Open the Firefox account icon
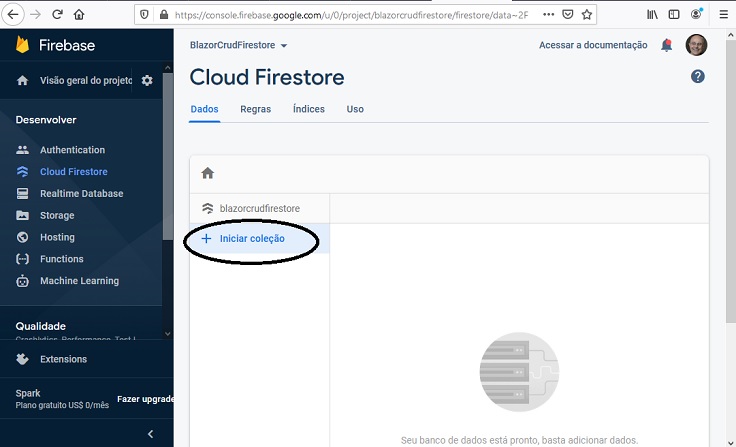Screen dimensions: 736x447 pyautogui.click(x=696, y=14)
